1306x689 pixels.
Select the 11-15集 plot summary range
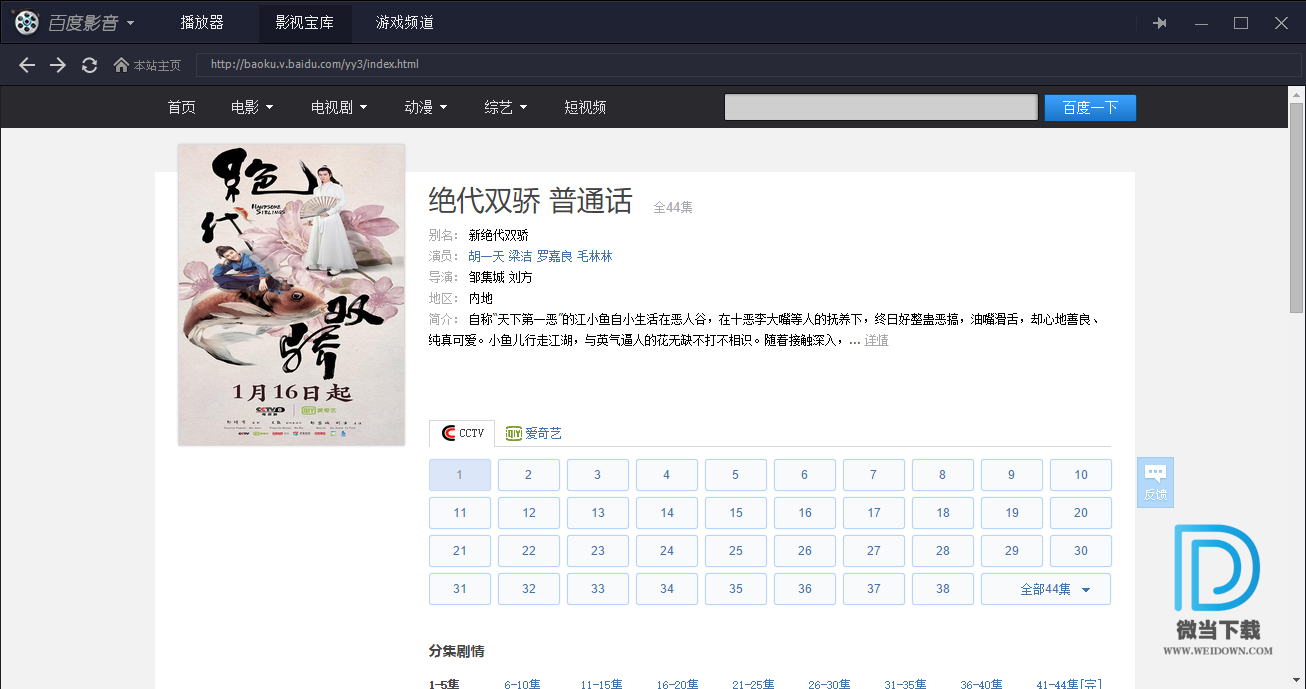pyautogui.click(x=601, y=684)
